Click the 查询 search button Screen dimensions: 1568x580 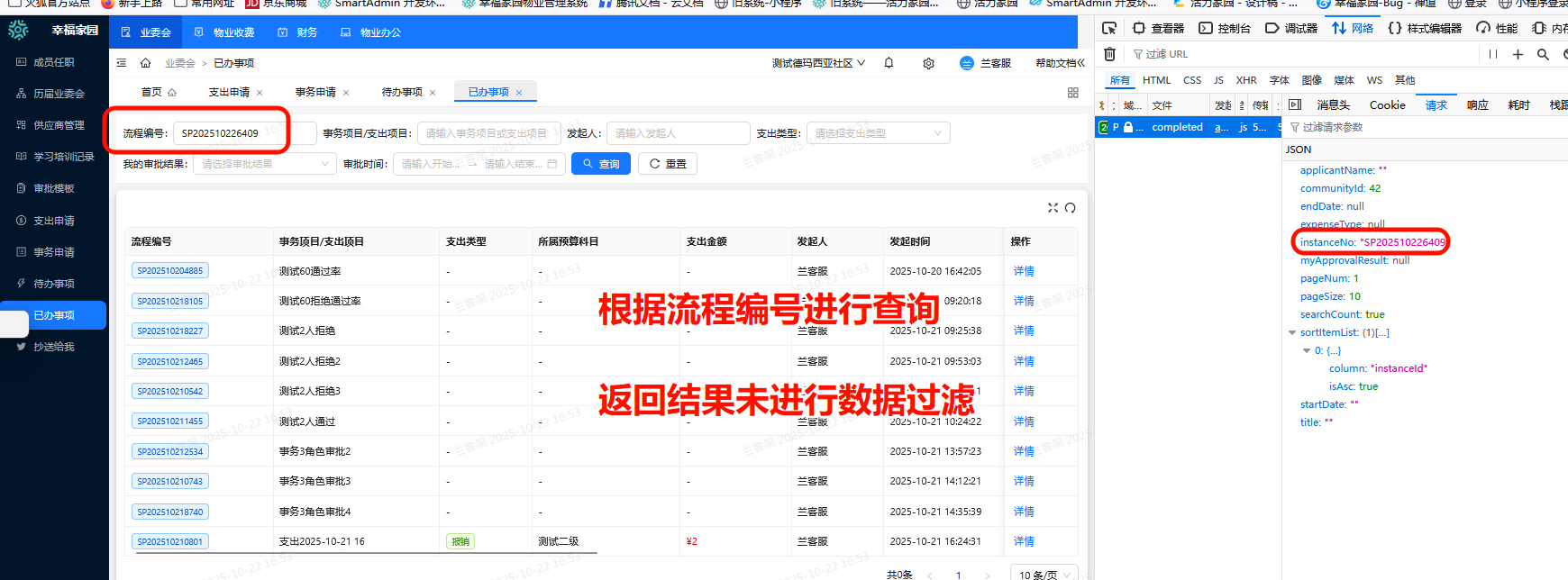click(x=601, y=164)
